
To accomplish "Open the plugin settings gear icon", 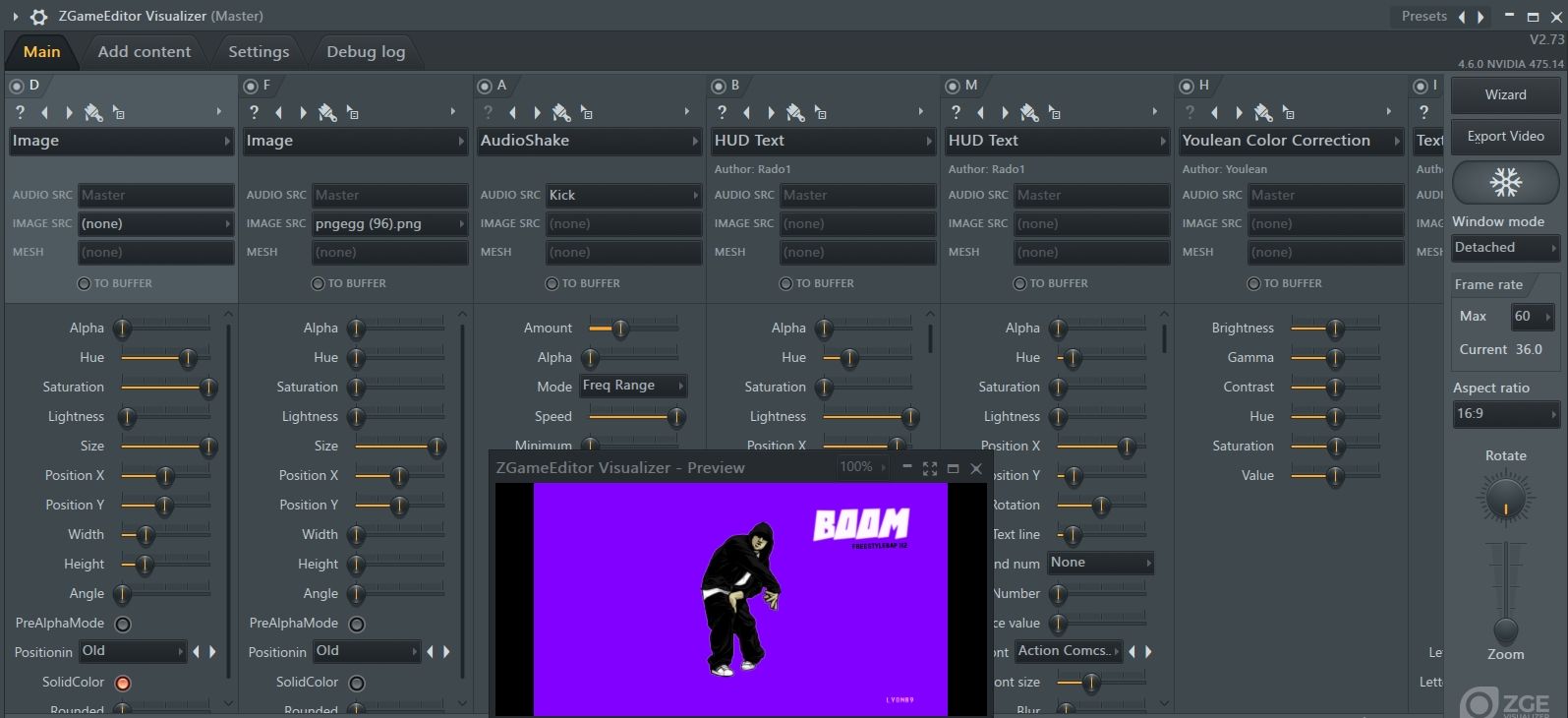I will 39,17.
